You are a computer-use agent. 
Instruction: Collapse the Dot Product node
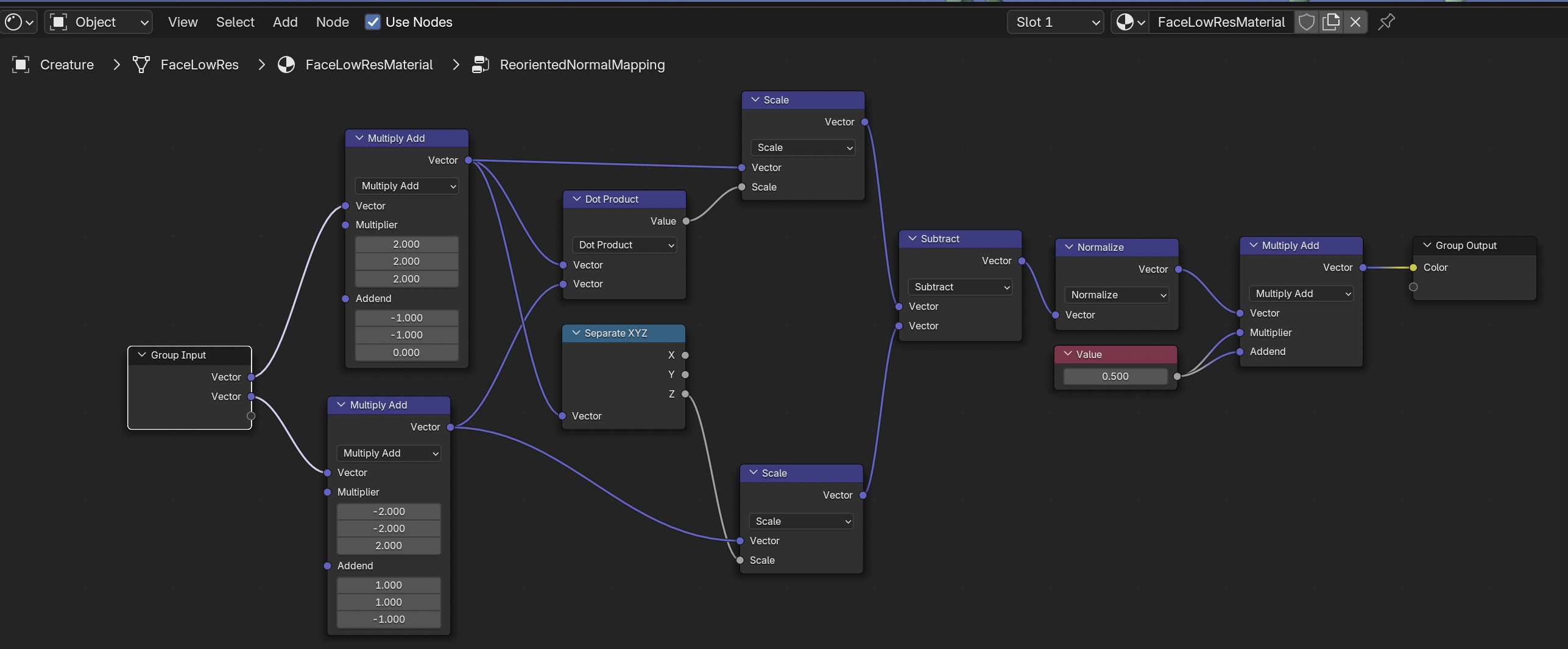pos(576,199)
